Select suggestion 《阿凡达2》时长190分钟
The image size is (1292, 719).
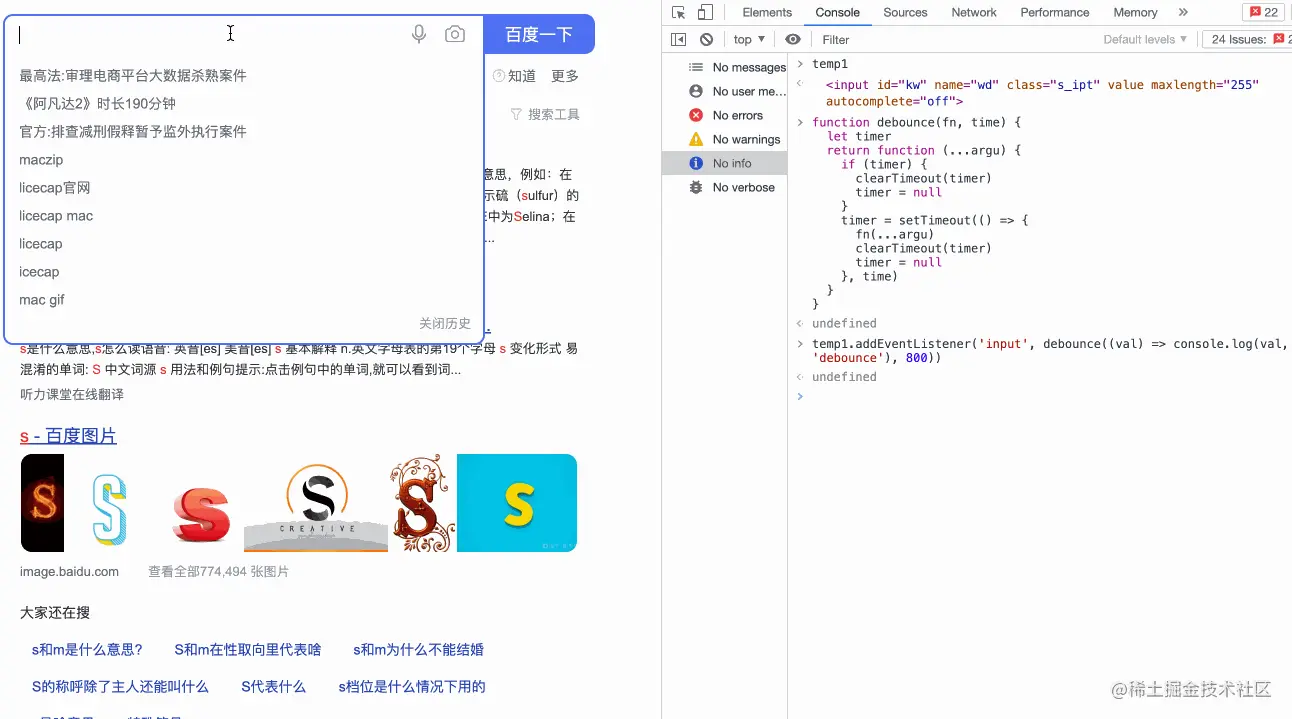pyautogui.click(x=98, y=104)
